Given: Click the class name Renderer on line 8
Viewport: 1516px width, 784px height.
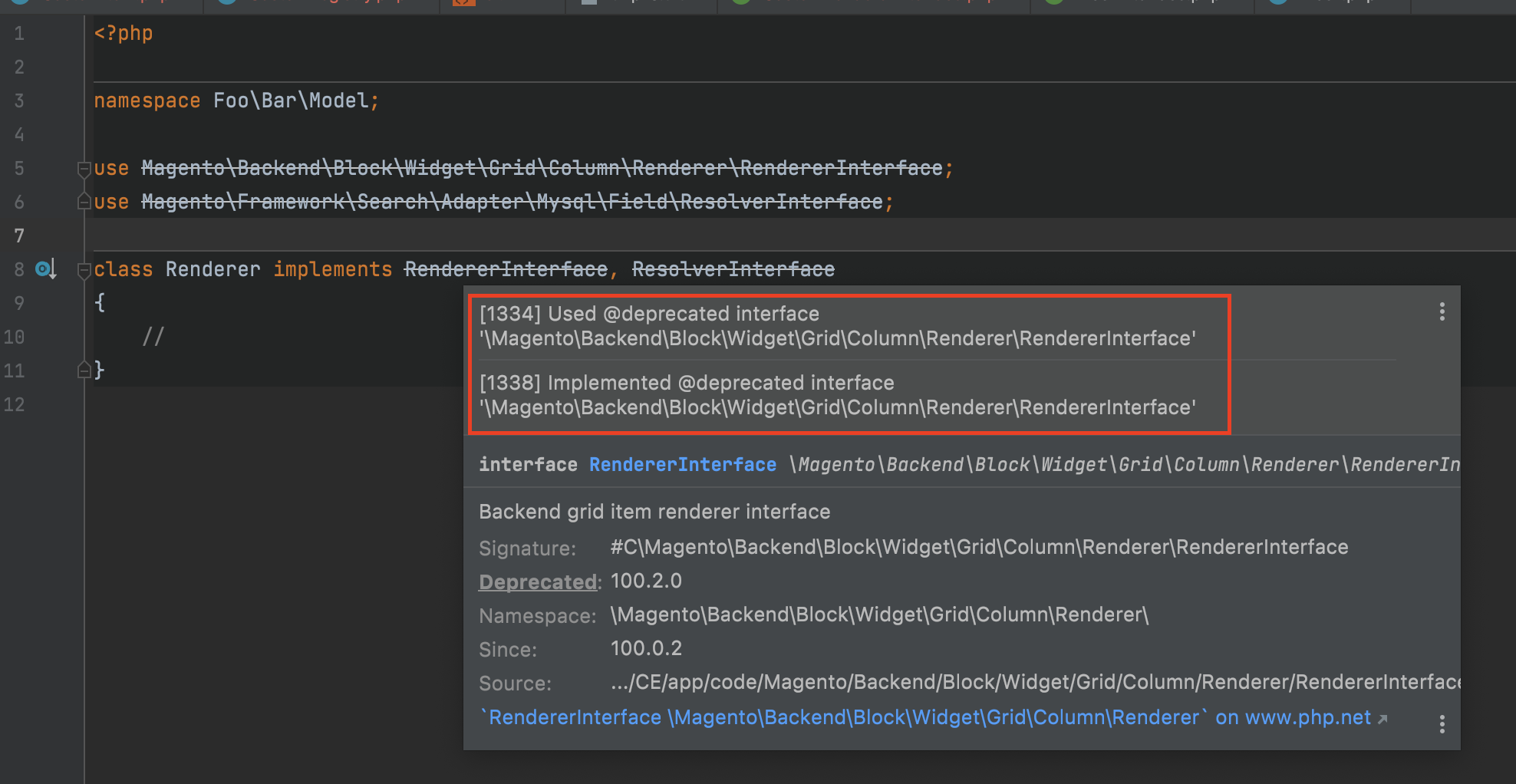Looking at the screenshot, I should [x=213, y=269].
